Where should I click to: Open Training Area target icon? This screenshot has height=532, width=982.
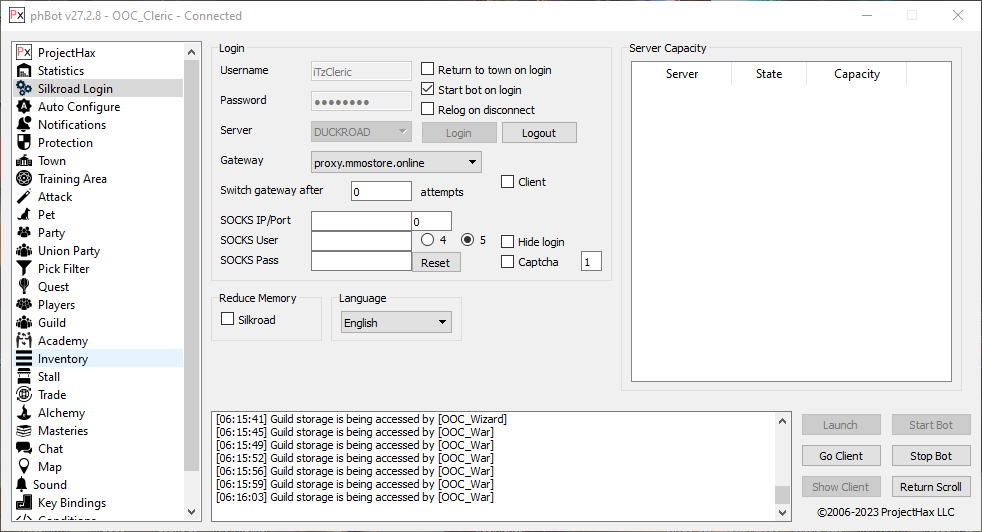tap(24, 179)
